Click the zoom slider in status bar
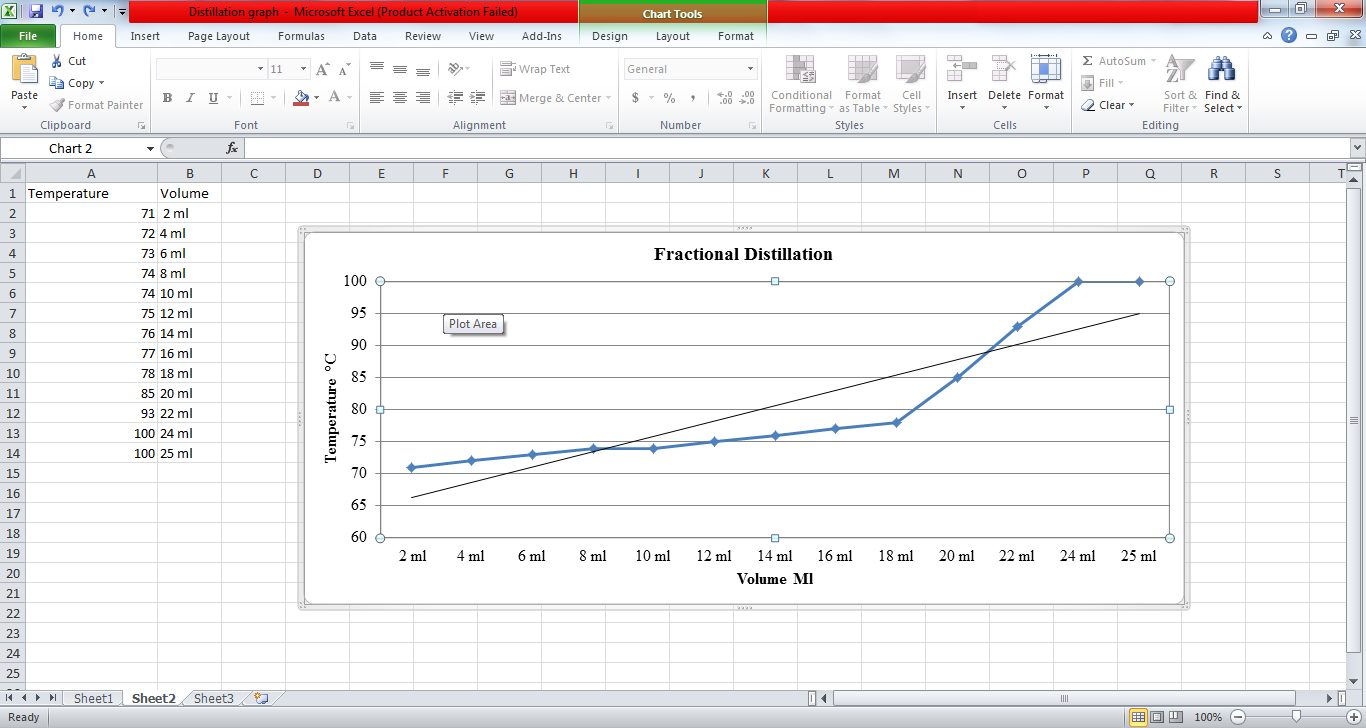The image size is (1366, 728). [1296, 717]
